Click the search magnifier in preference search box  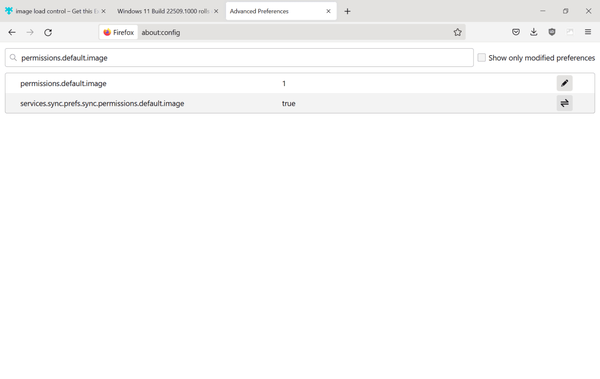tap(13, 58)
